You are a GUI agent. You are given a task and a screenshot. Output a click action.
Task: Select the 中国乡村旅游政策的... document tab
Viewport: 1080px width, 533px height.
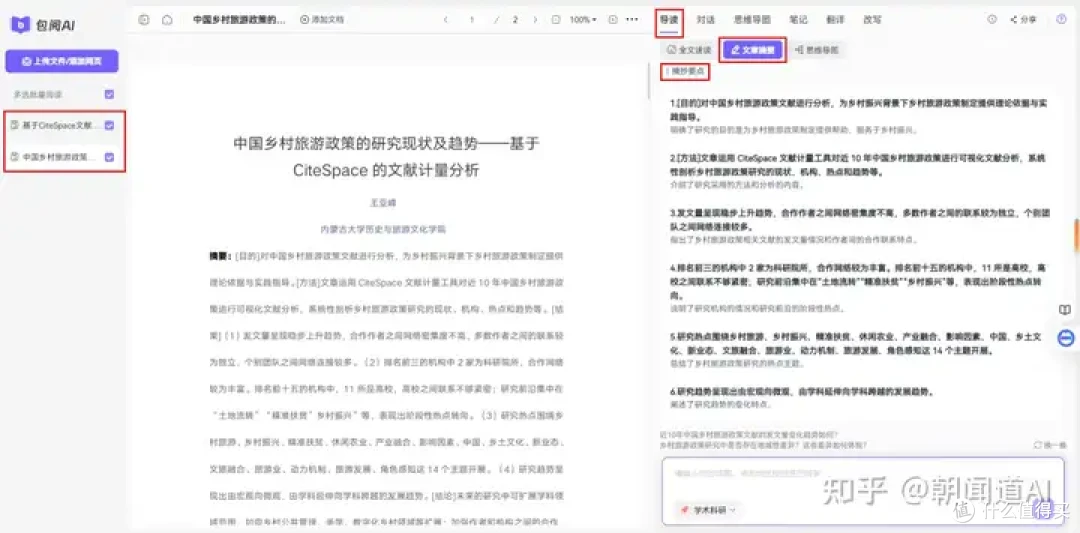pos(239,20)
